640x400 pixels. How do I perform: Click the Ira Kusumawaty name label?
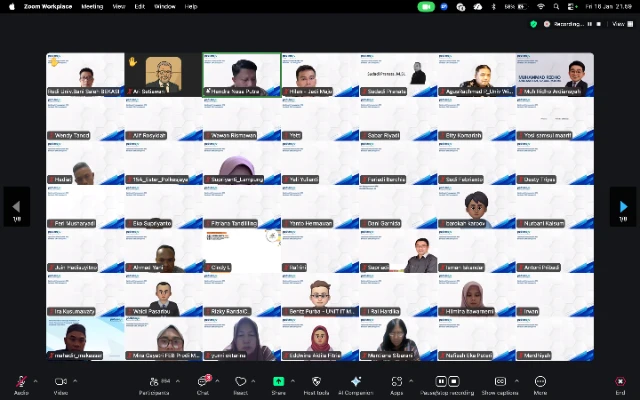(x=71, y=312)
